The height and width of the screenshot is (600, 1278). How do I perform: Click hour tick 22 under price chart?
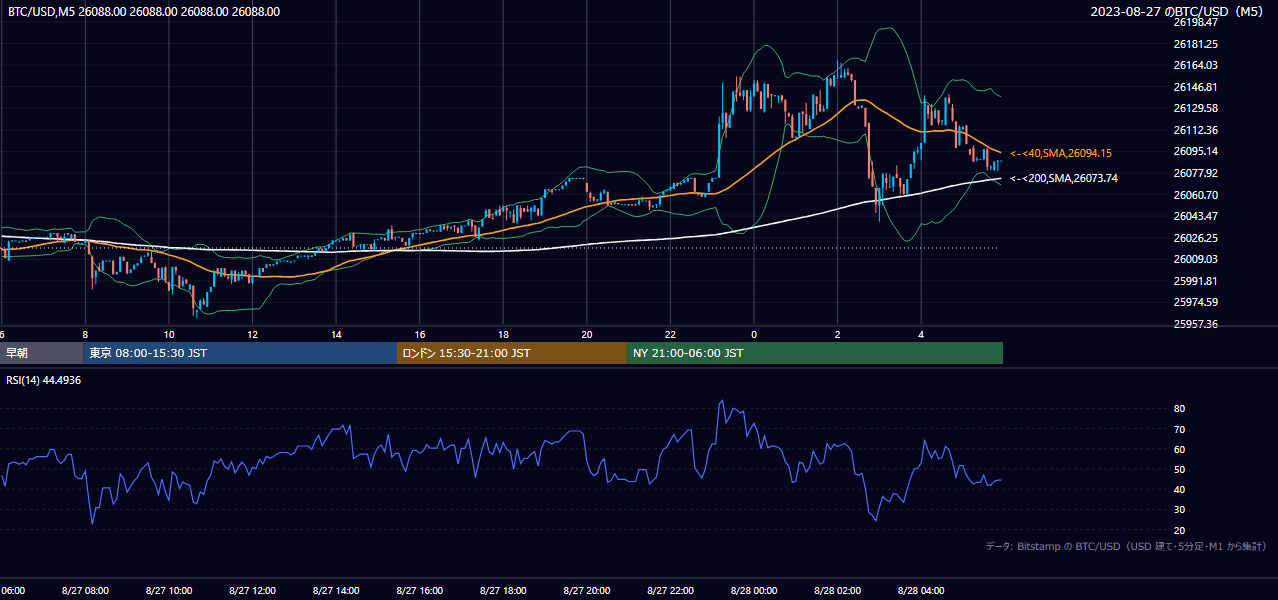[x=670, y=334]
